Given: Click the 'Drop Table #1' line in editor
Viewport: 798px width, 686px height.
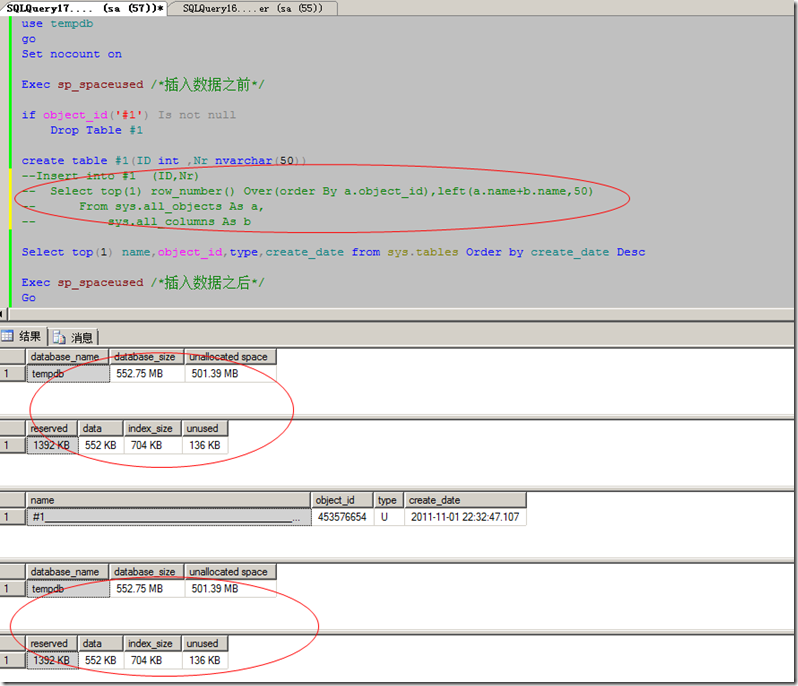Looking at the screenshot, I should coord(97,130).
